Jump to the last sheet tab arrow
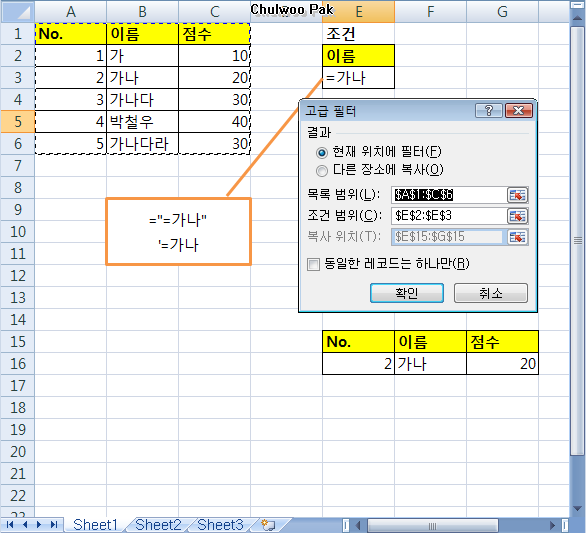 pos(54,525)
